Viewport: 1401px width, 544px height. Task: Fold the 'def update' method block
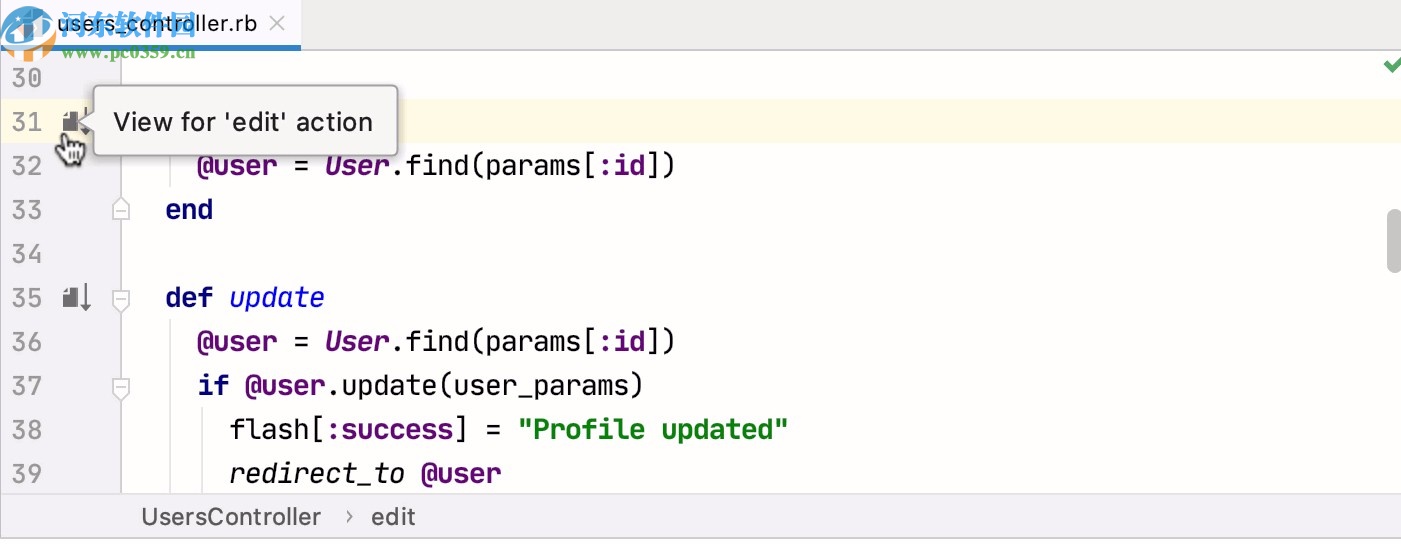coord(121,298)
